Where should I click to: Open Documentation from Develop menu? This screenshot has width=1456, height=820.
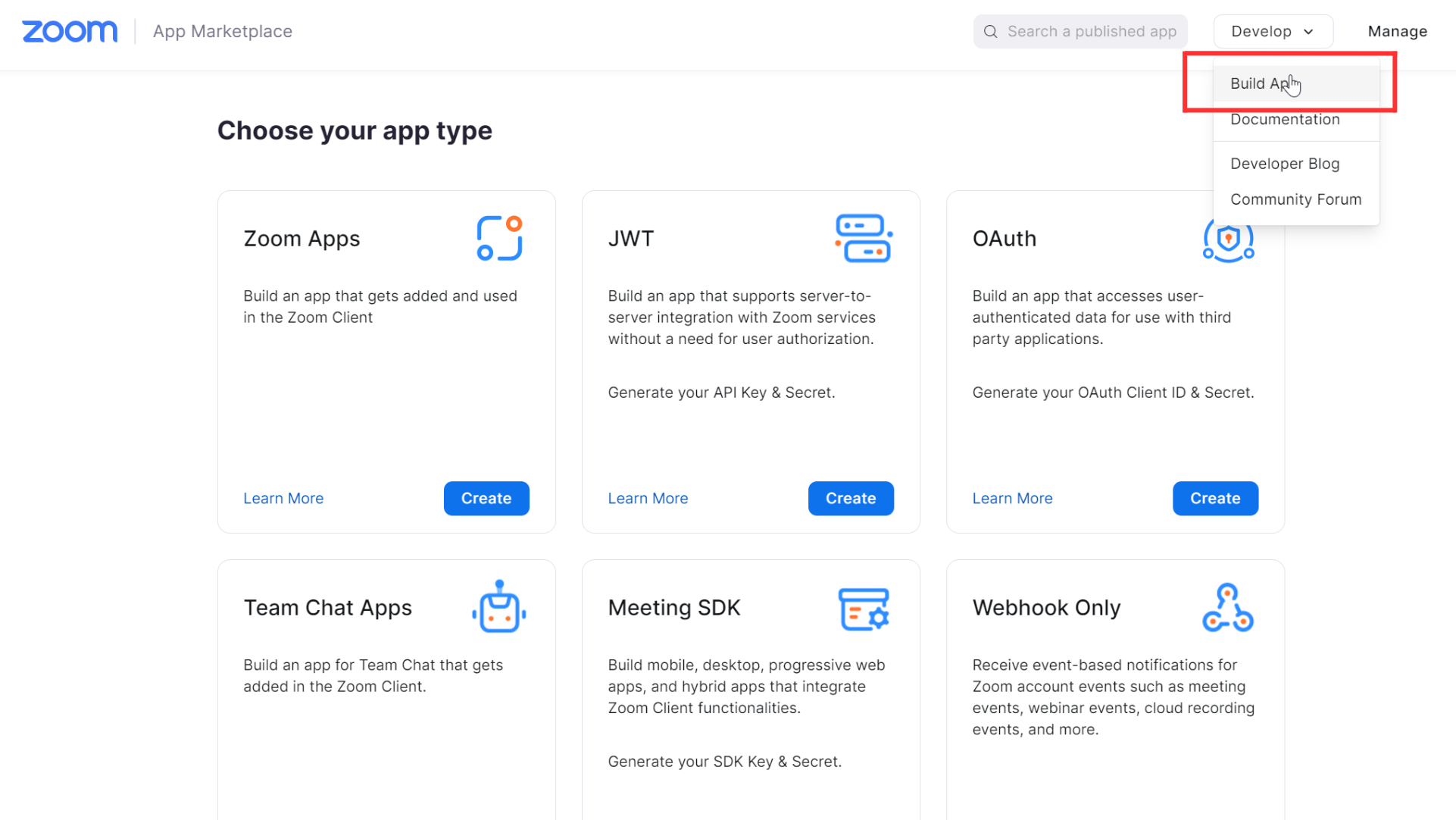coord(1295,120)
